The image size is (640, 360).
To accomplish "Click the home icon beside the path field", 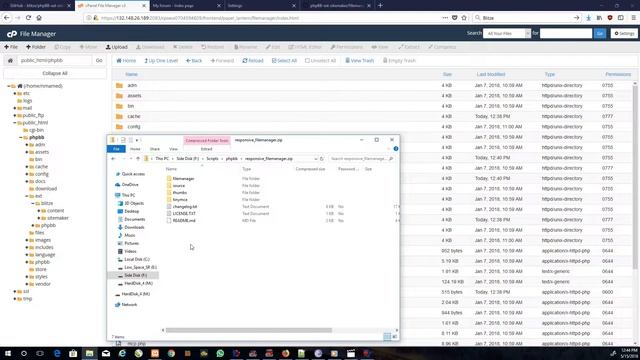I will [10, 60].
